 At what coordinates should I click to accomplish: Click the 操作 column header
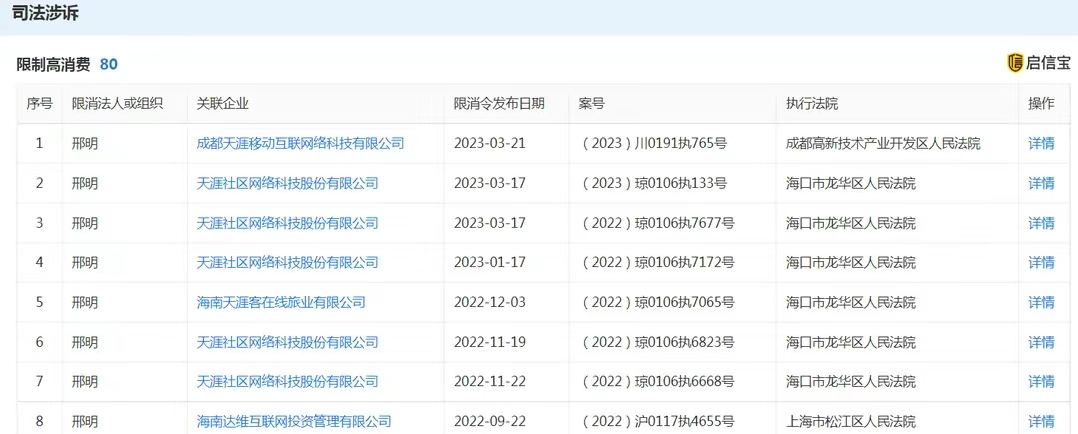coord(1041,104)
